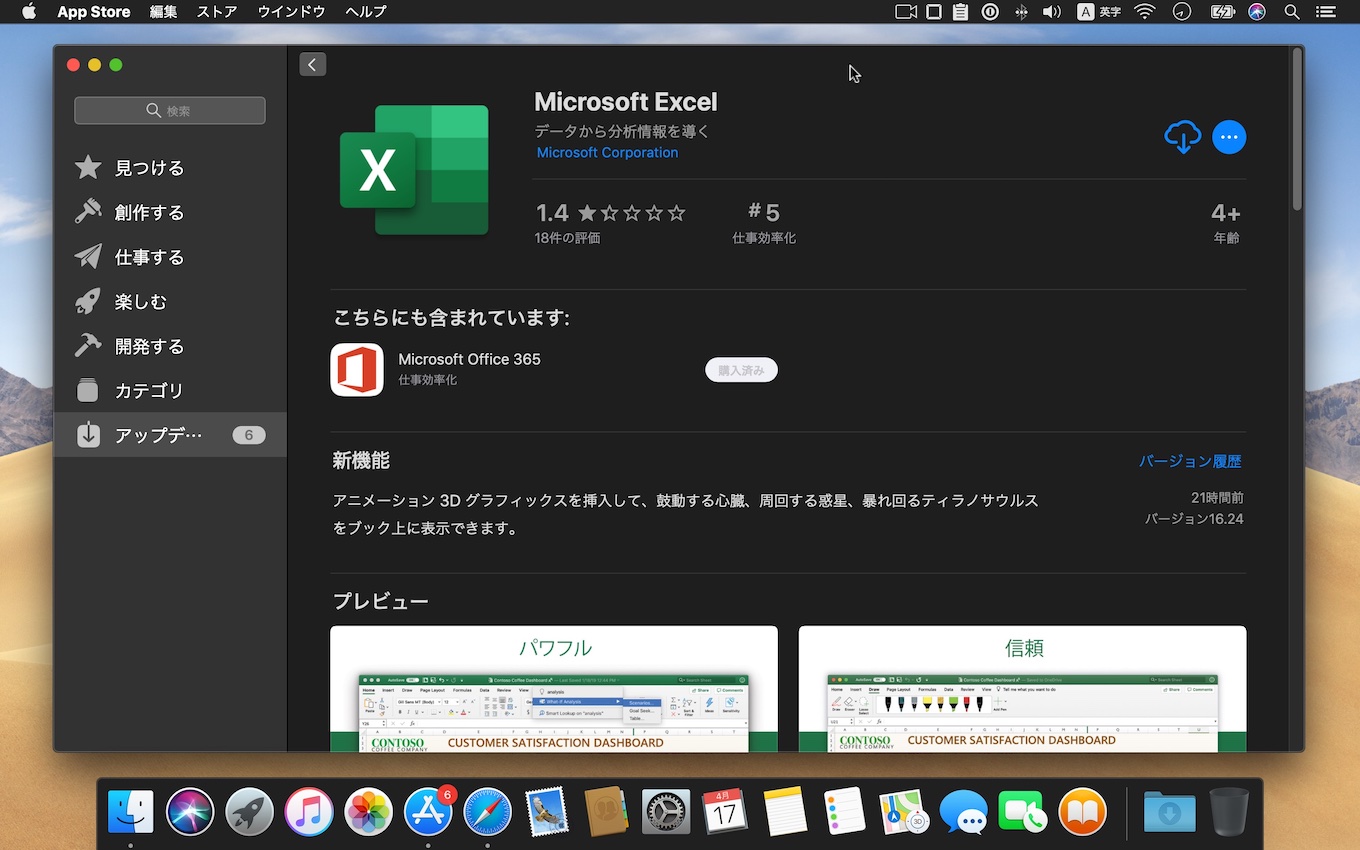Open the Trash in the Dock
This screenshot has width=1360, height=850.
(x=1229, y=811)
